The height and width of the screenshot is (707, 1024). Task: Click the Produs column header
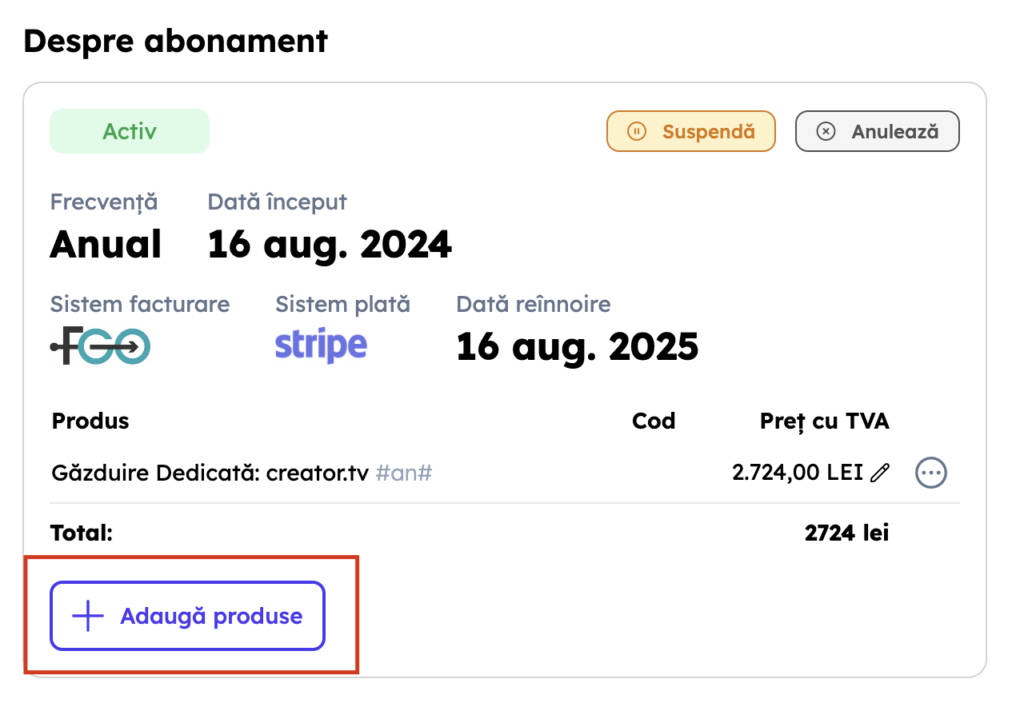[90, 421]
